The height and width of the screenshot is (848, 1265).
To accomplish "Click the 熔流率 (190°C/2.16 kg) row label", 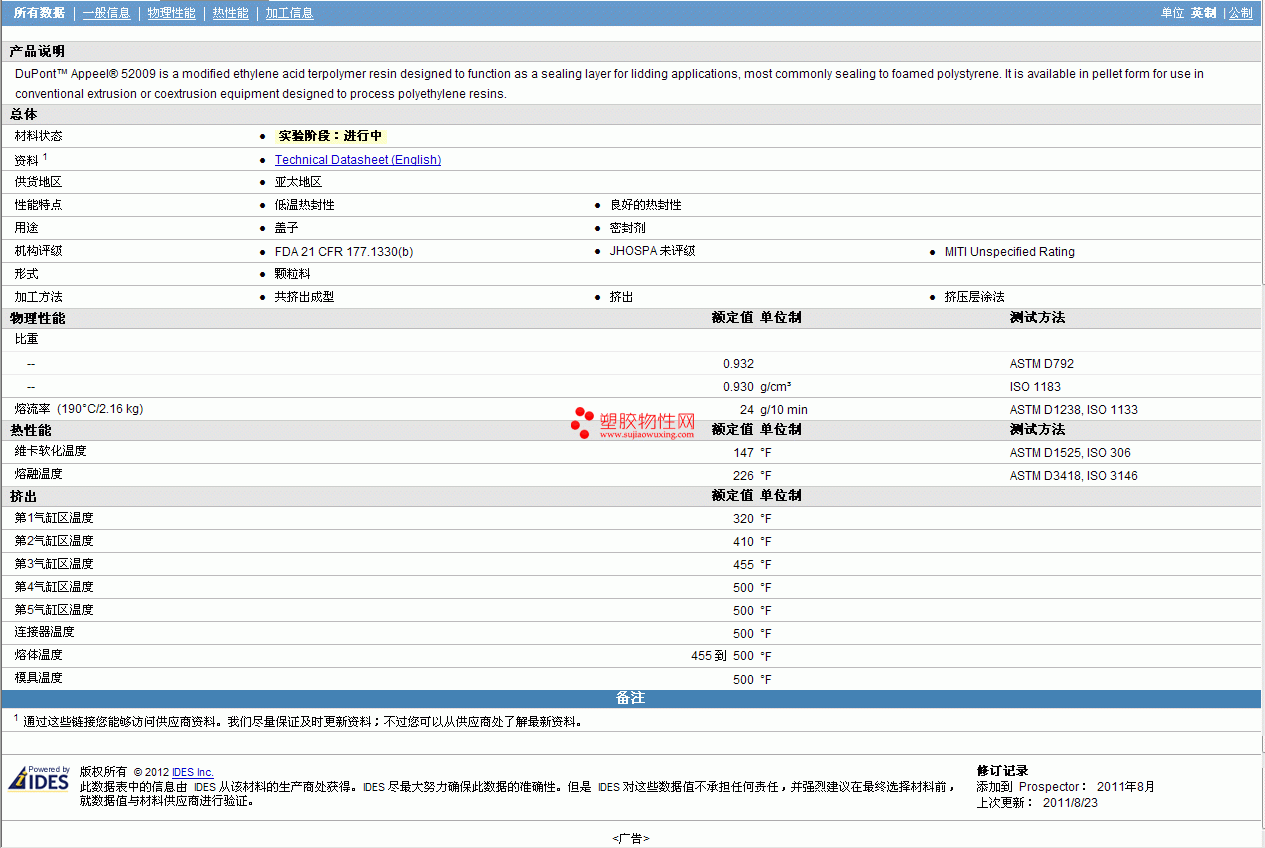I will (79, 409).
